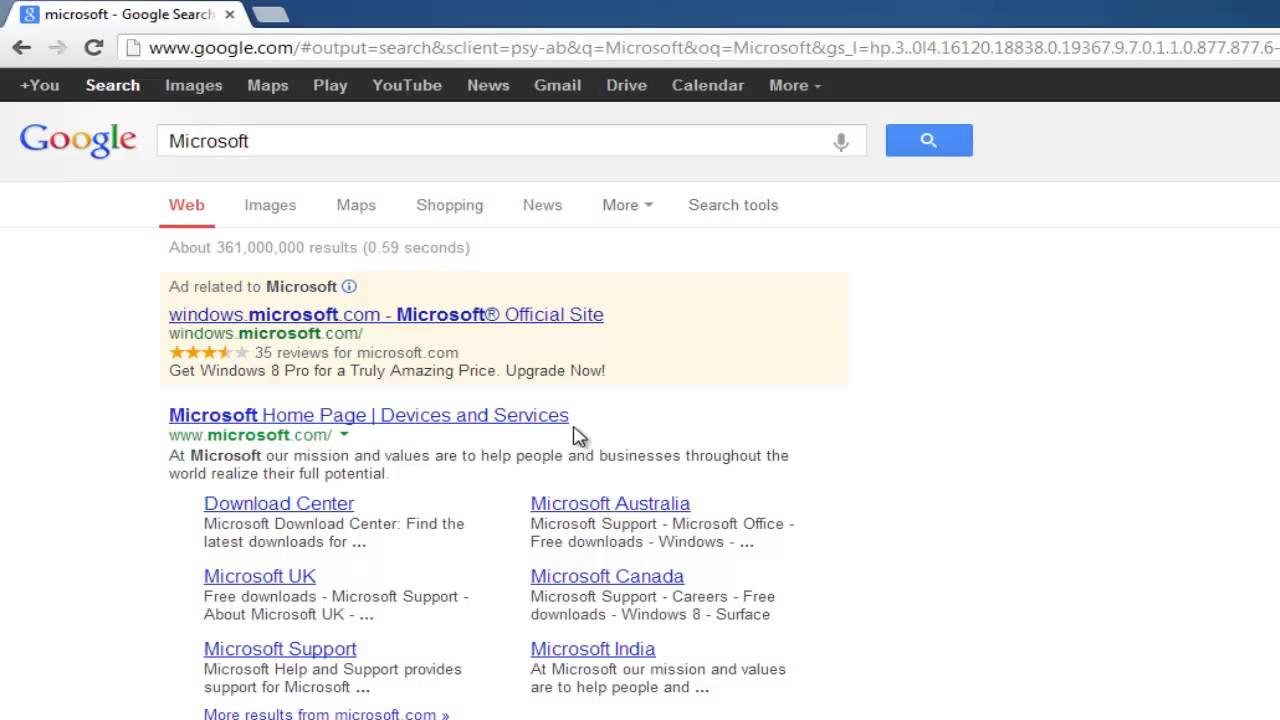Open the windows.microsoft.com Official Site ad link
The width and height of the screenshot is (1280, 720).
coord(386,314)
